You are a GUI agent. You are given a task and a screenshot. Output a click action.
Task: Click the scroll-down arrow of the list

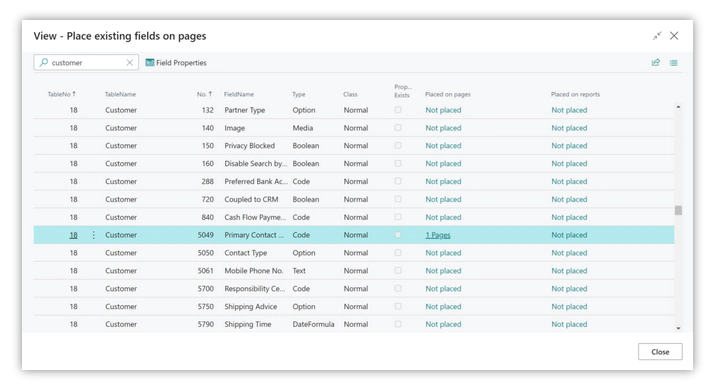click(x=678, y=328)
